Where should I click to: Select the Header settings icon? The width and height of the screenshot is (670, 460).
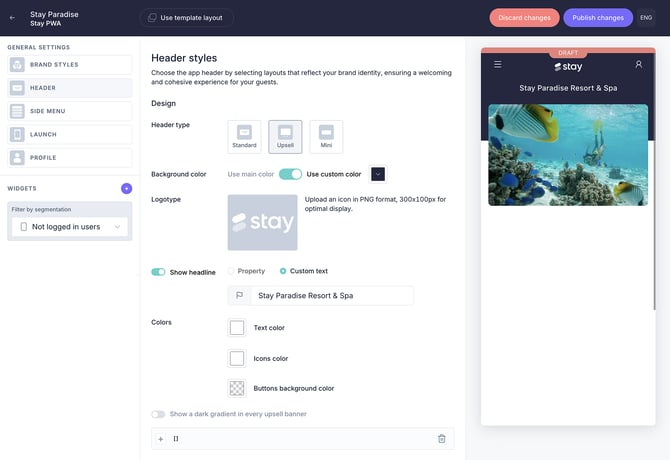point(17,88)
